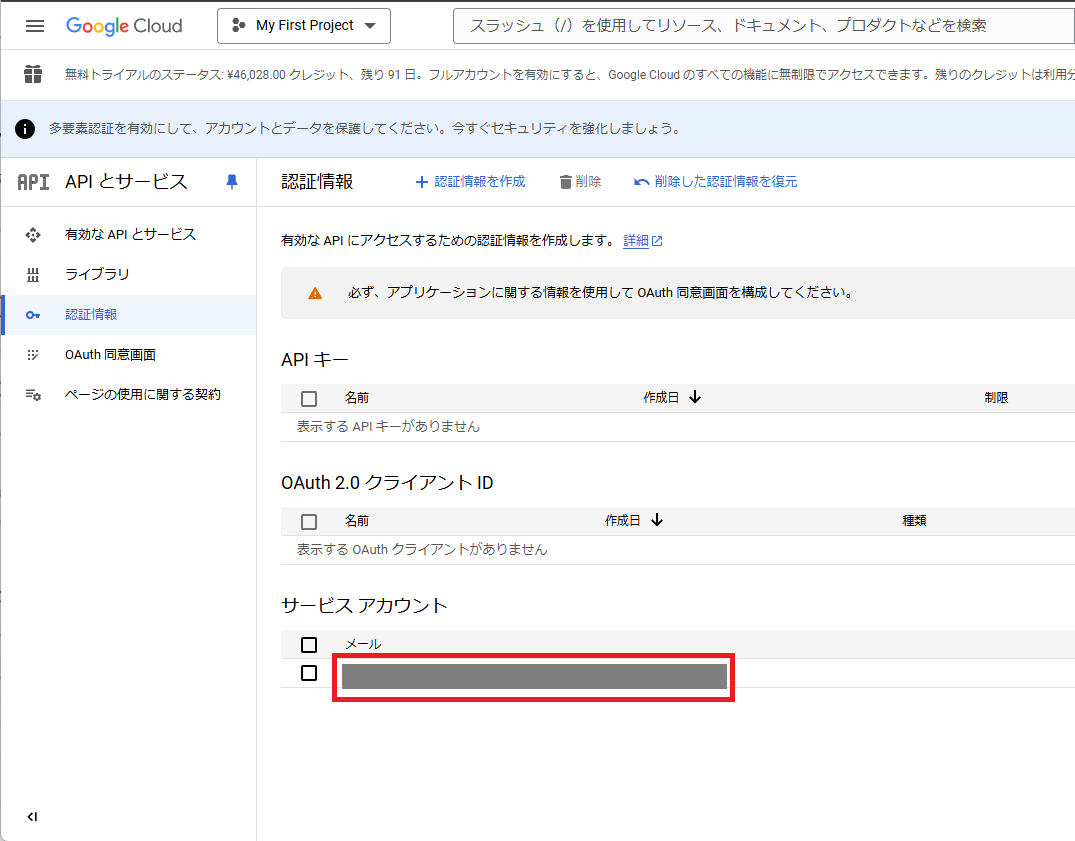The image size is (1075, 841).
Task: Click the 表示する API キーがありません message
Action: [388, 426]
